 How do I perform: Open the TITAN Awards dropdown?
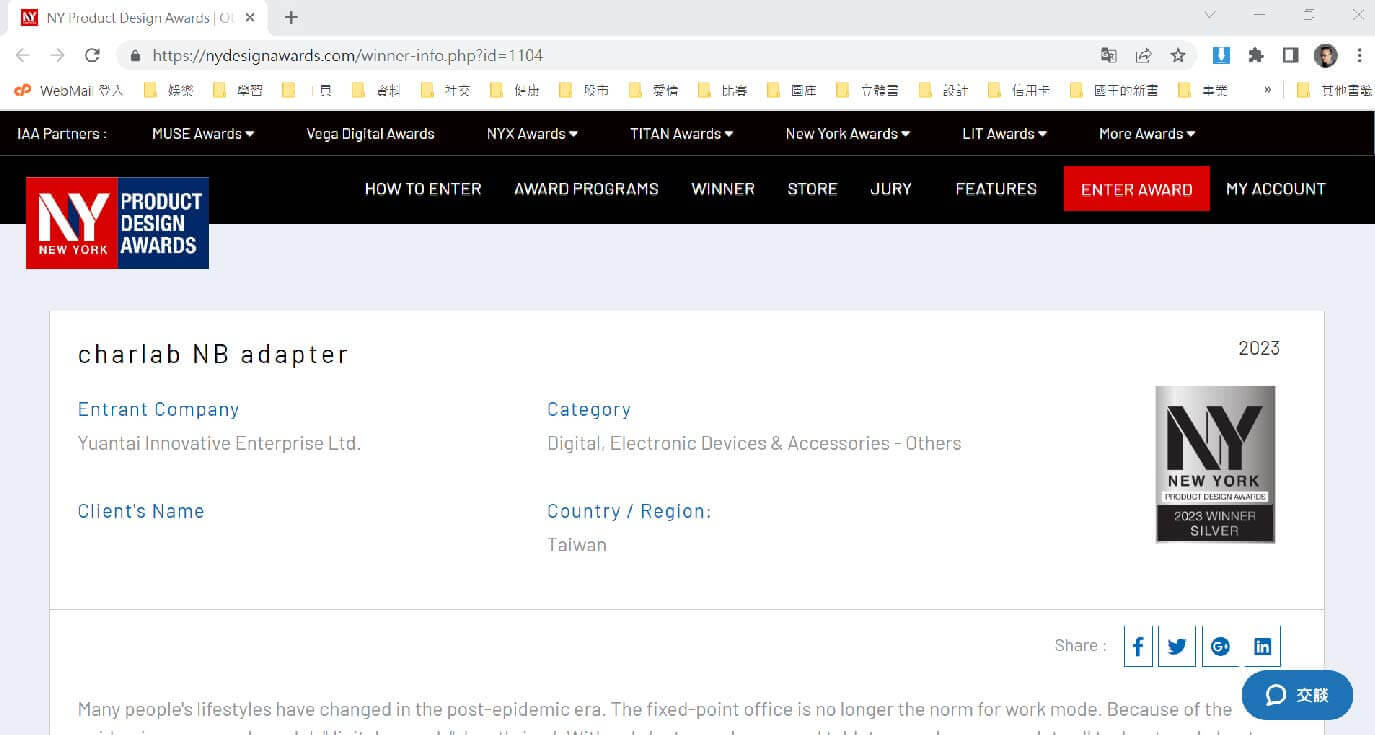coord(681,134)
